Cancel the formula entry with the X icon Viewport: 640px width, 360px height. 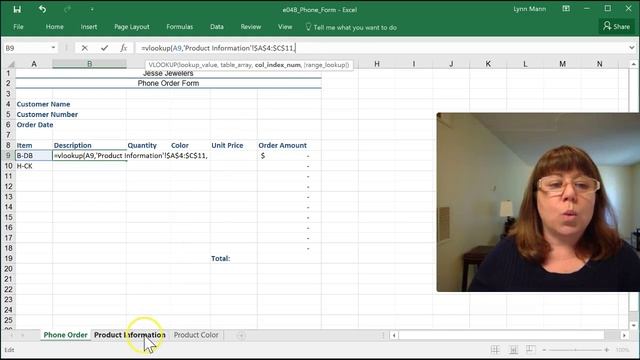[x=84, y=48]
